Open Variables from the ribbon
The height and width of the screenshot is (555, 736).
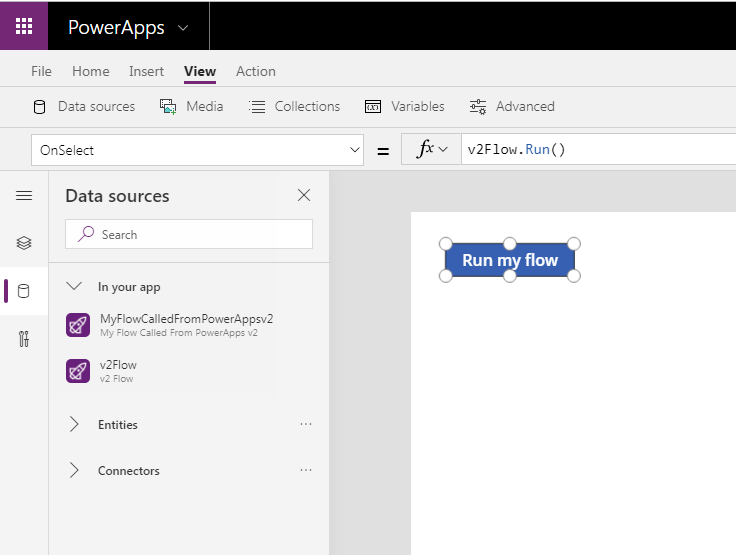(405, 107)
